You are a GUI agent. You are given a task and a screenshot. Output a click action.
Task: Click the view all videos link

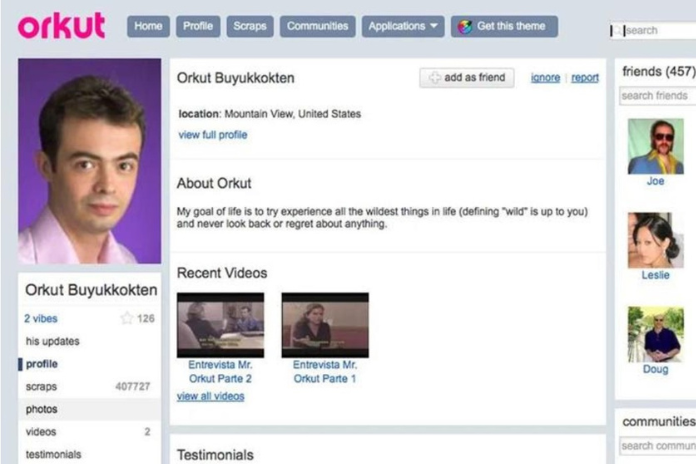[x=210, y=396]
